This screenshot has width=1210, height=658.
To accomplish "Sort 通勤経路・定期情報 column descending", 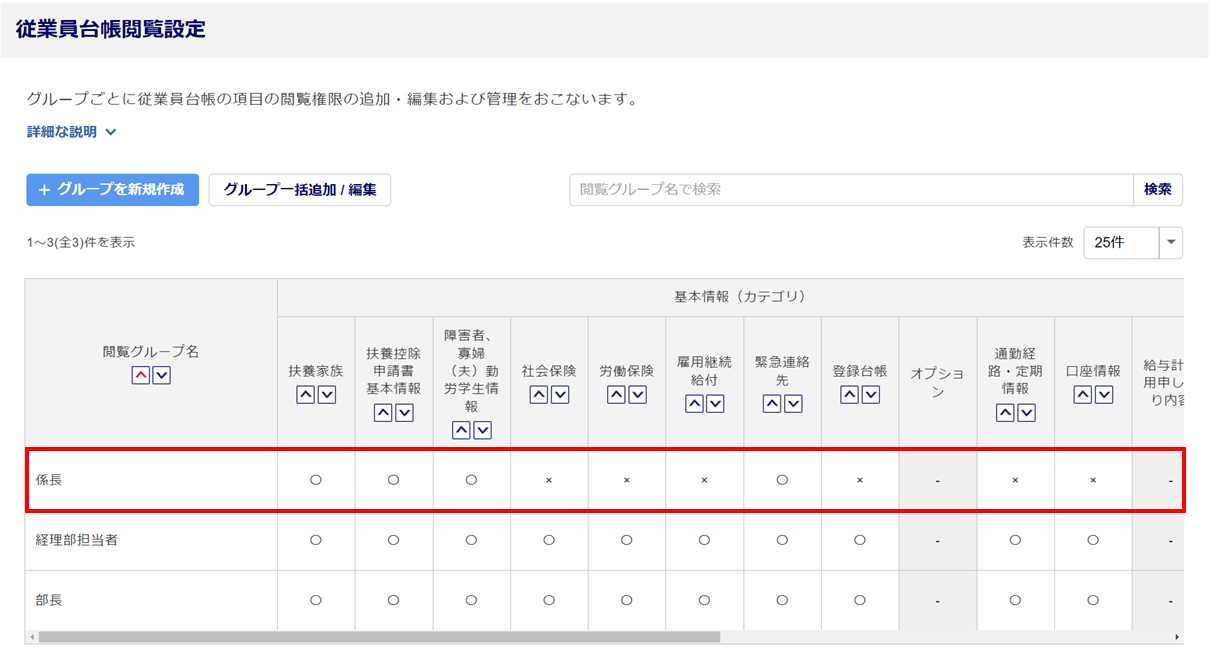I will click(1026, 413).
